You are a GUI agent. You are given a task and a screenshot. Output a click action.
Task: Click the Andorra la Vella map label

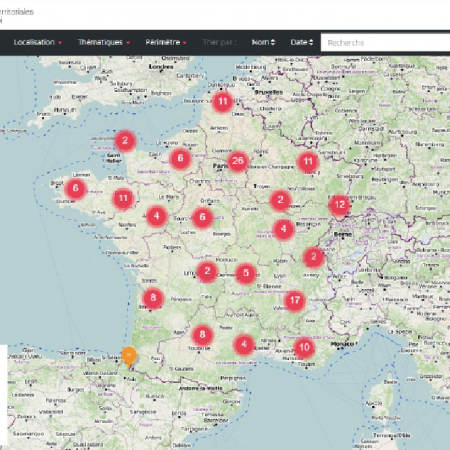[x=200, y=388]
